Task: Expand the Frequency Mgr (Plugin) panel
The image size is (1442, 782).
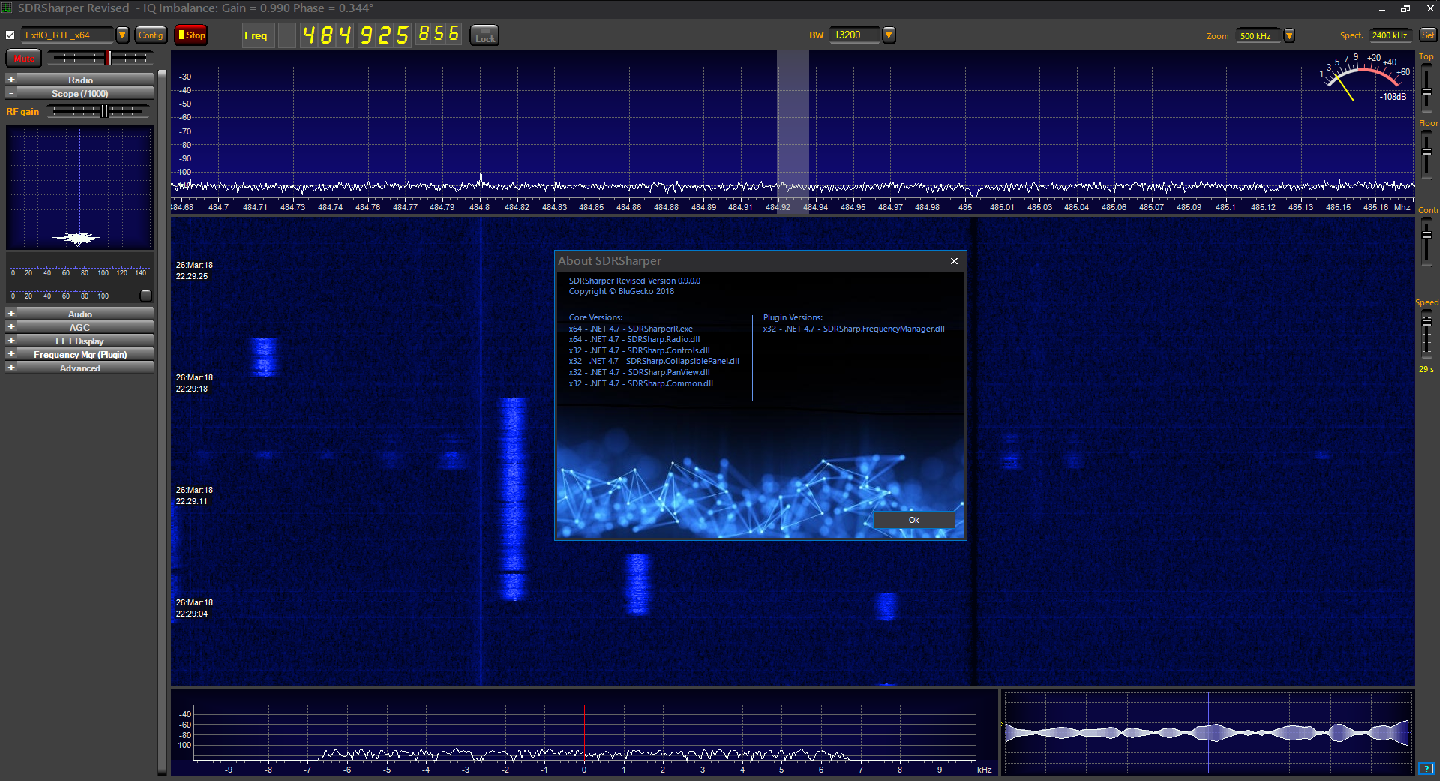Action: (80, 354)
